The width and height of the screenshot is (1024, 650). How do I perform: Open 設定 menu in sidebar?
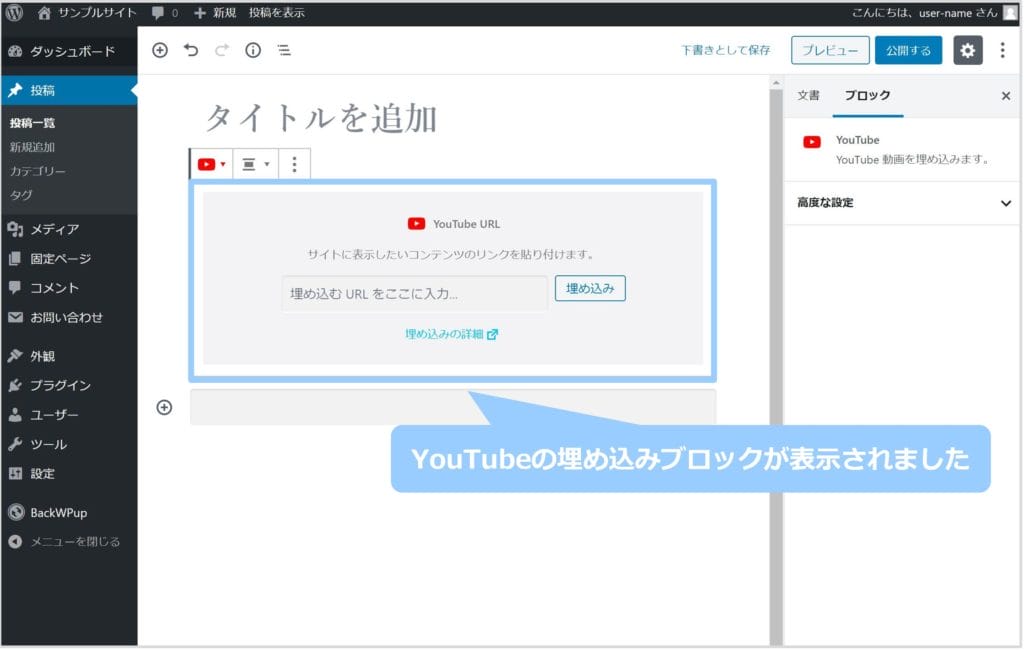coord(69,474)
